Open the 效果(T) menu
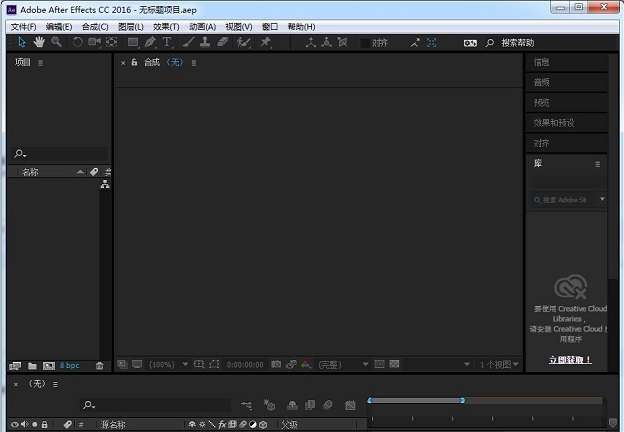Viewport: 624px width, 432px height. coord(166,27)
